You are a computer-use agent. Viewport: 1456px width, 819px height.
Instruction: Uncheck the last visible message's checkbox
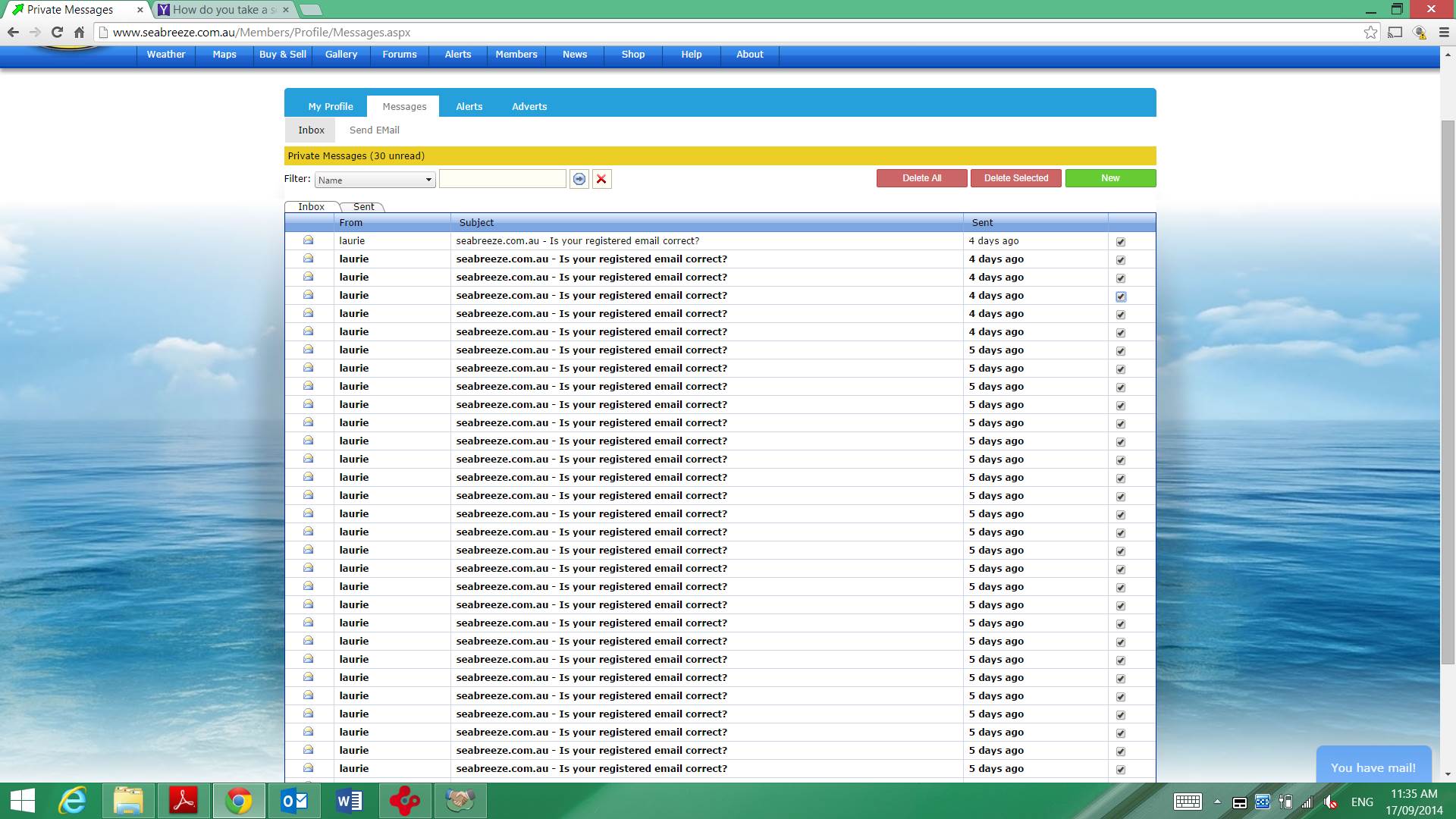pyautogui.click(x=1121, y=770)
